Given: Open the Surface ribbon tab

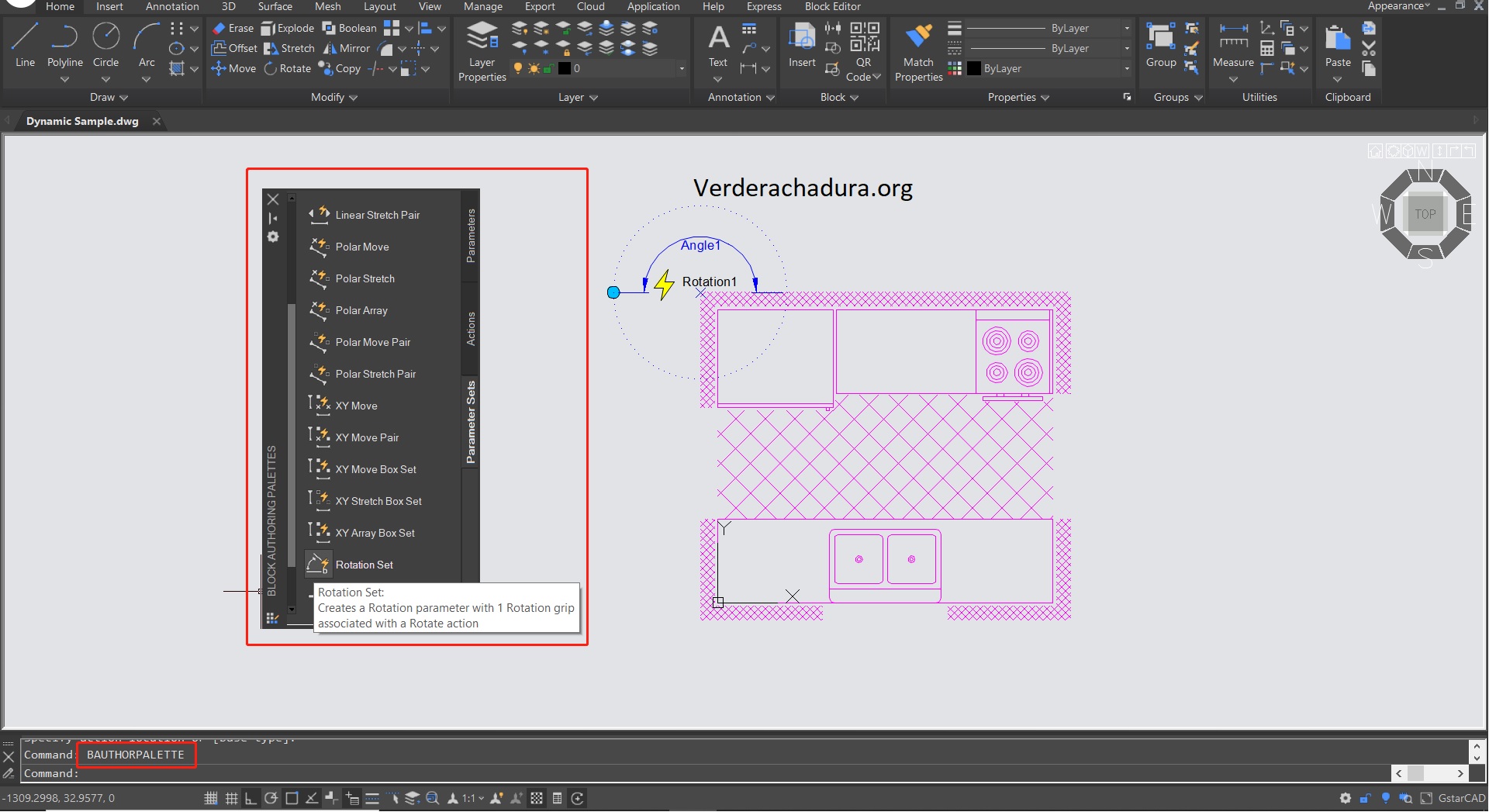Looking at the screenshot, I should click(x=275, y=6).
